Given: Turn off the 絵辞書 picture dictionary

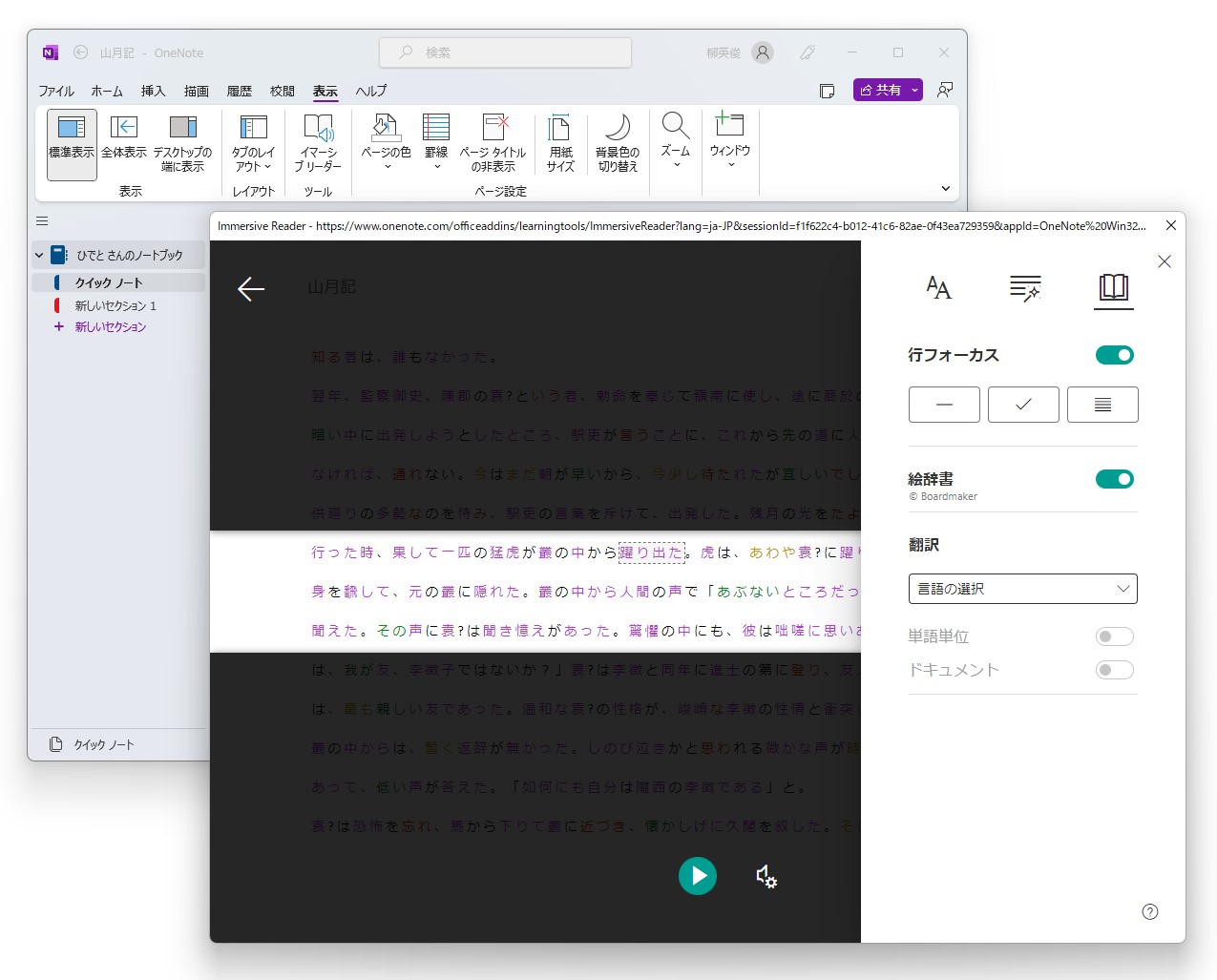Looking at the screenshot, I should click(1114, 479).
